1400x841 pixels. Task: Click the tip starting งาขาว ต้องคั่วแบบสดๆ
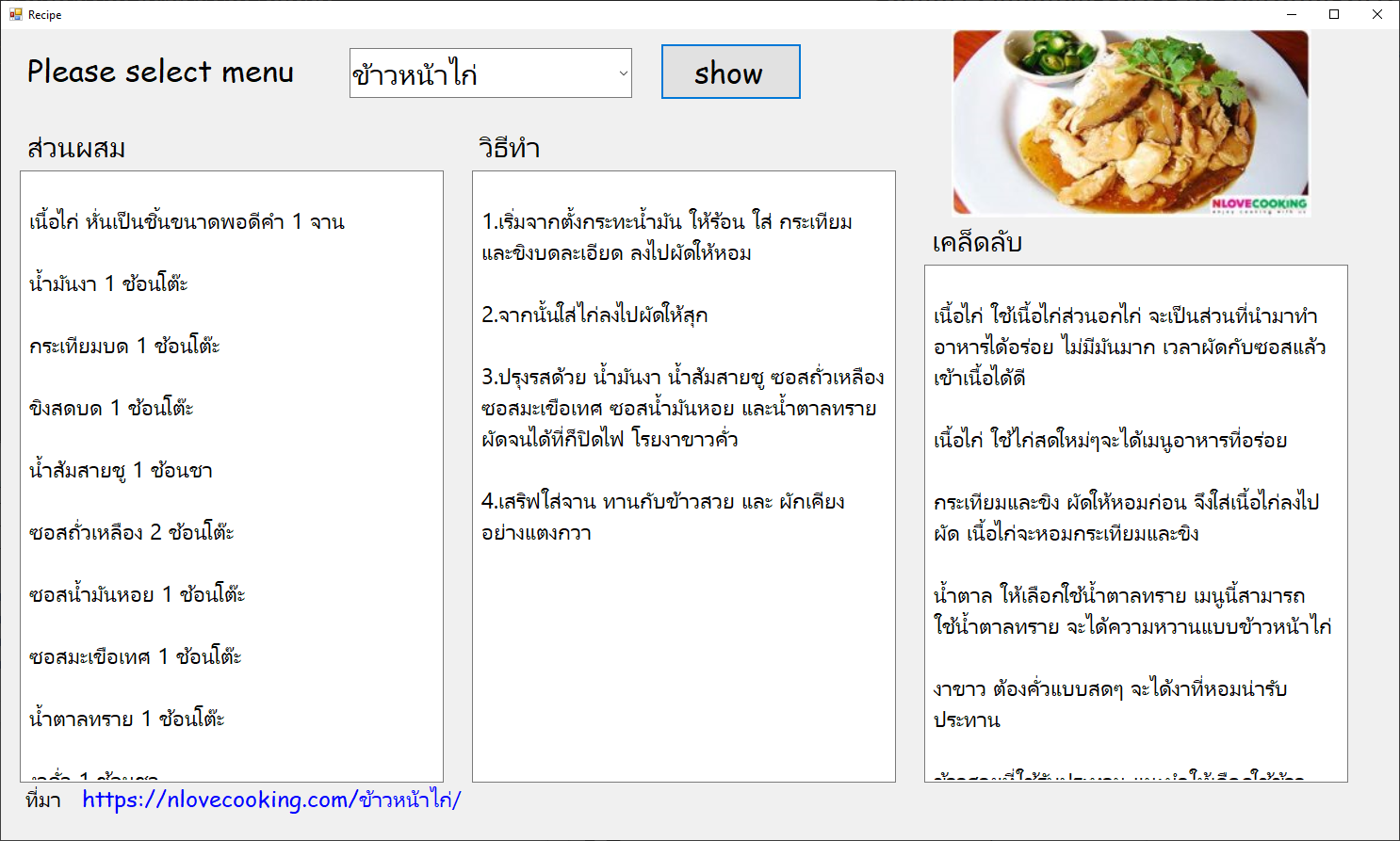pos(1110,704)
